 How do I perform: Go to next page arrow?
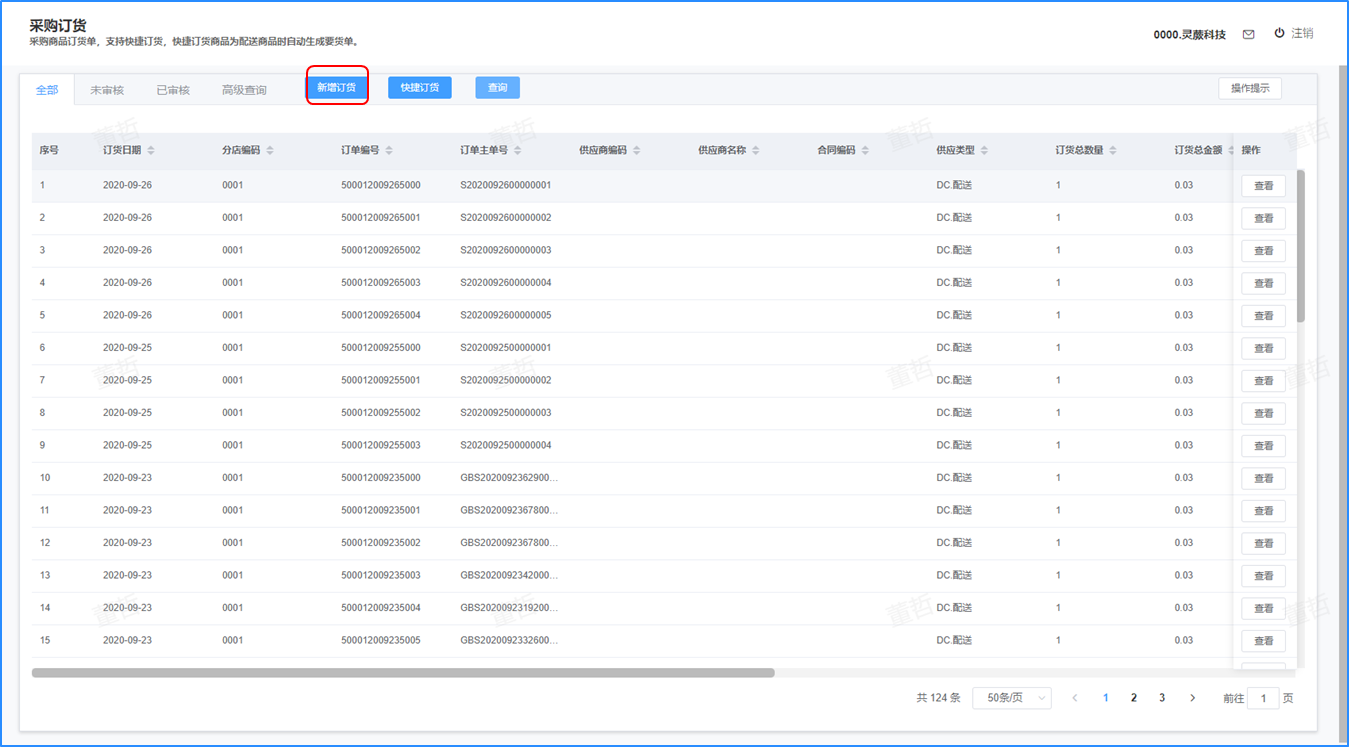1192,698
